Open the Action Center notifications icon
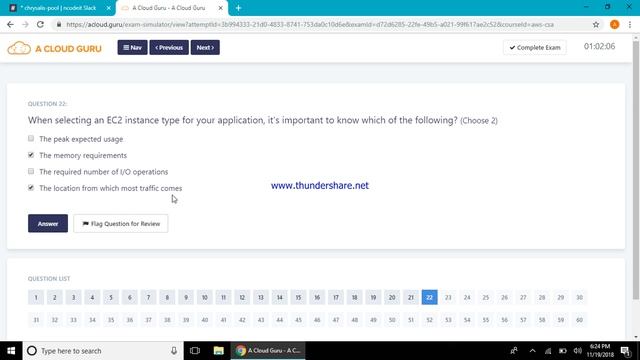 pyautogui.click(x=625, y=351)
